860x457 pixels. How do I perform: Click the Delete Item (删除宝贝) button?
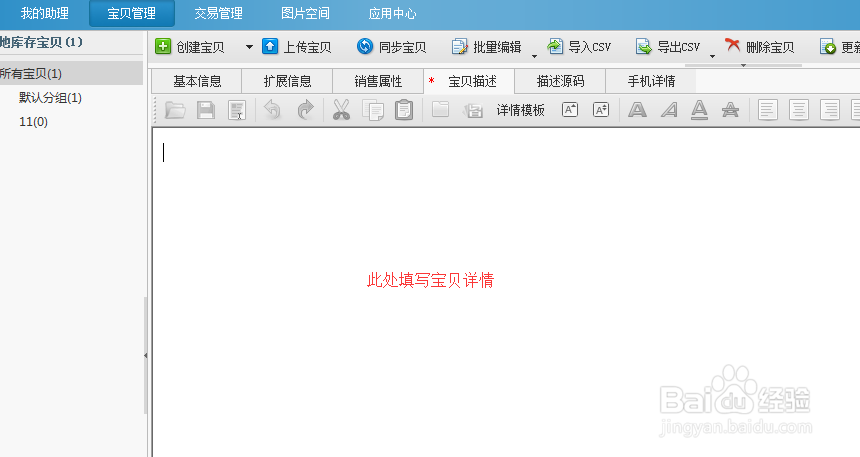760,47
